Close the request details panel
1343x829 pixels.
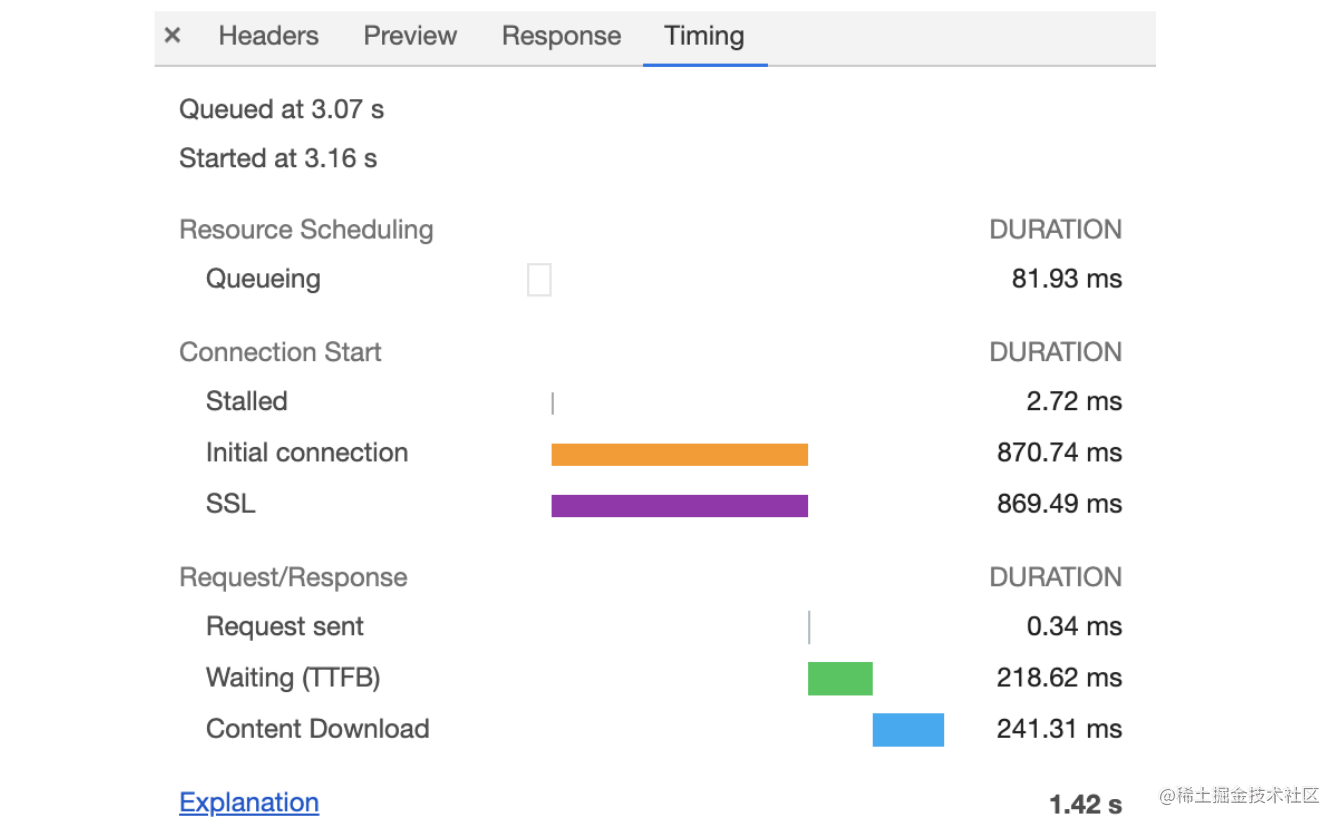[173, 36]
